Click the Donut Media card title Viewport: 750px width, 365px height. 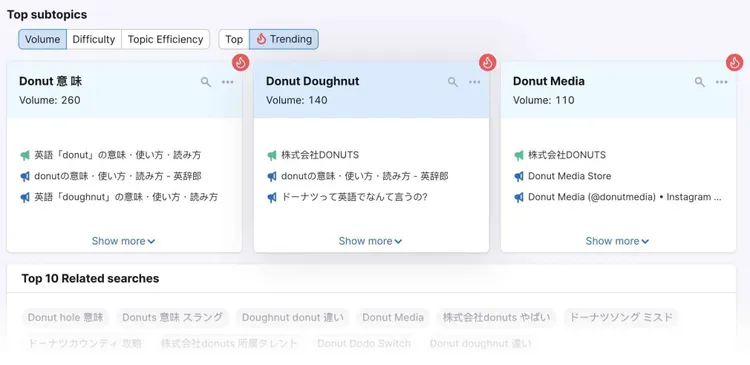[x=549, y=81]
